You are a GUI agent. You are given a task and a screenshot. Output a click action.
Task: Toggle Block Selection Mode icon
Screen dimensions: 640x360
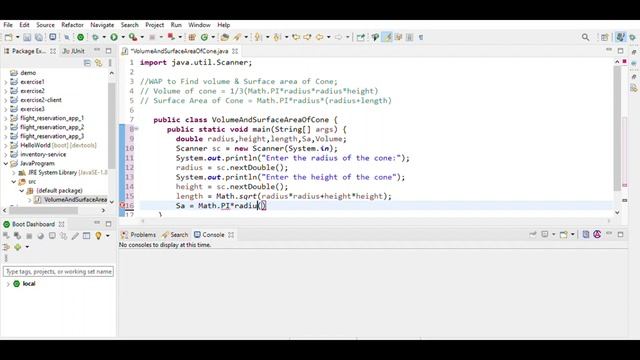[x=410, y=37]
